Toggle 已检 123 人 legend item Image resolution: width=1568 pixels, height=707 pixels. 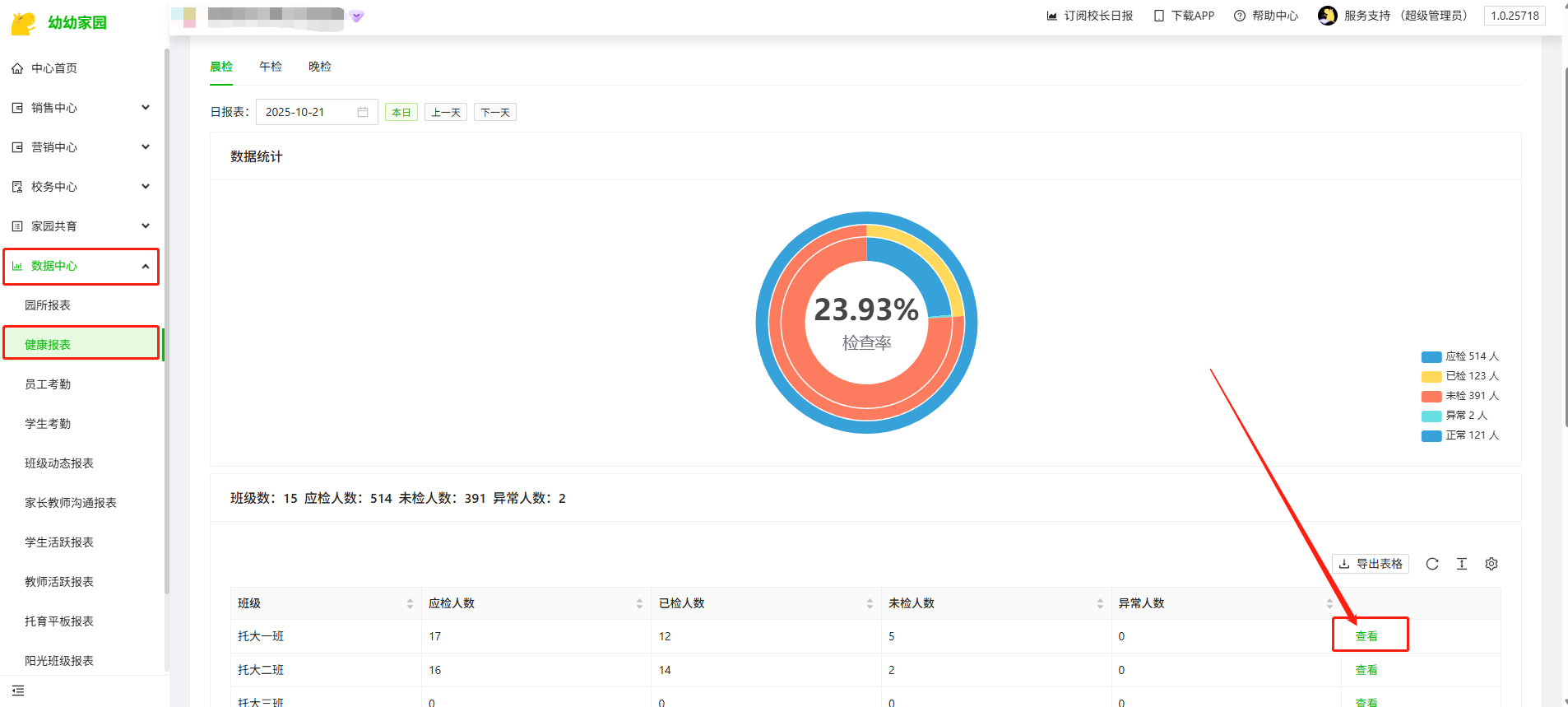click(x=1459, y=376)
